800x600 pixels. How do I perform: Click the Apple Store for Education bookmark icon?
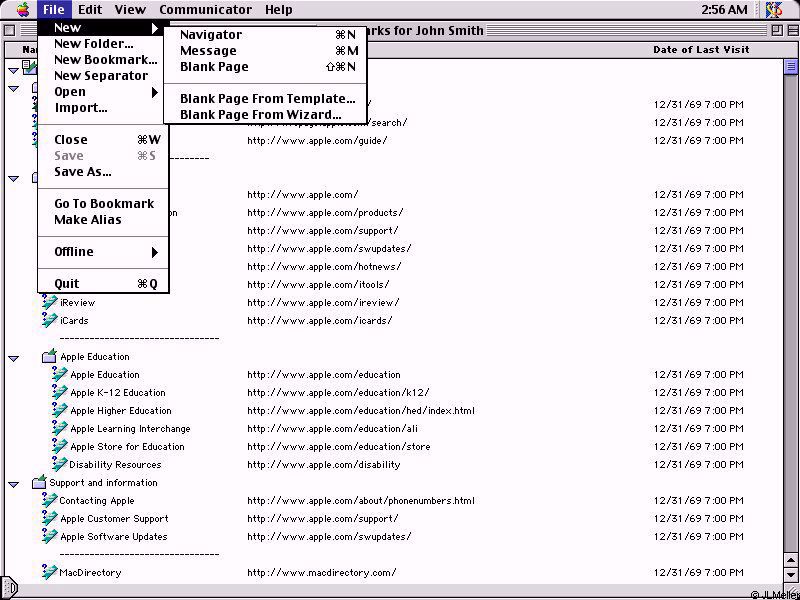[60, 446]
